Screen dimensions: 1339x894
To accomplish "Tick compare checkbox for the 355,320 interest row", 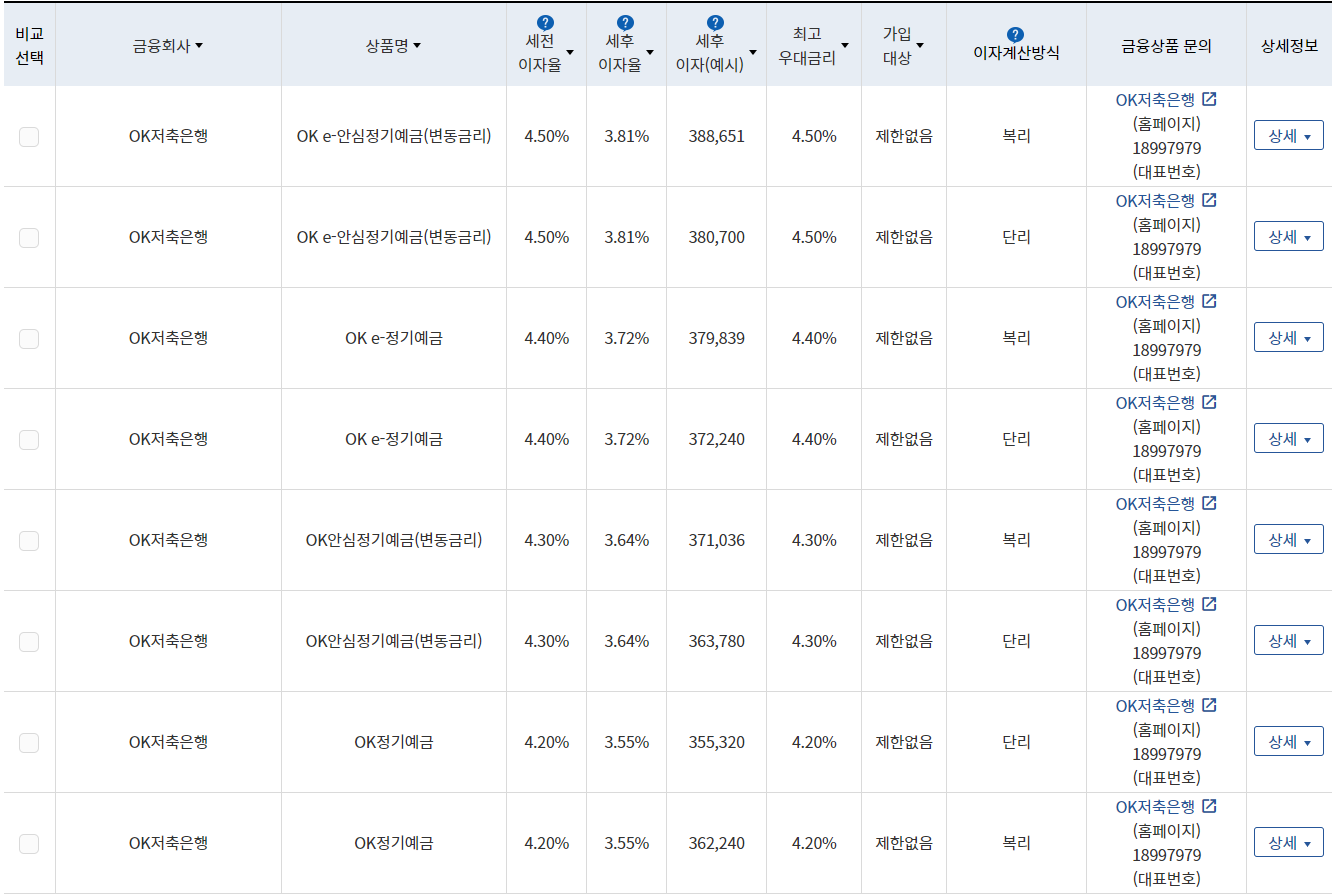I will tap(29, 743).
